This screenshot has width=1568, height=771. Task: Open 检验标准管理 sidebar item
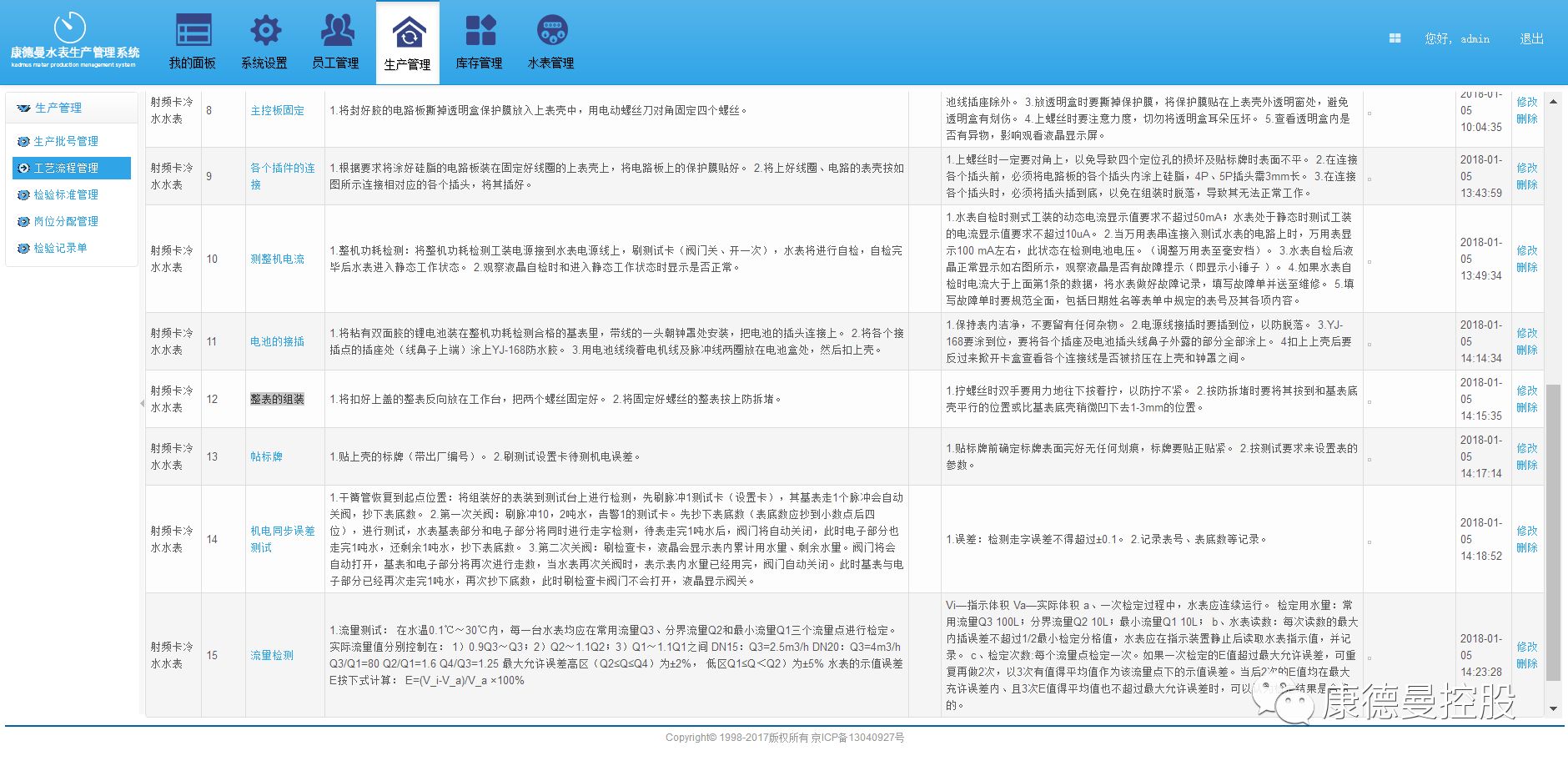point(66,194)
